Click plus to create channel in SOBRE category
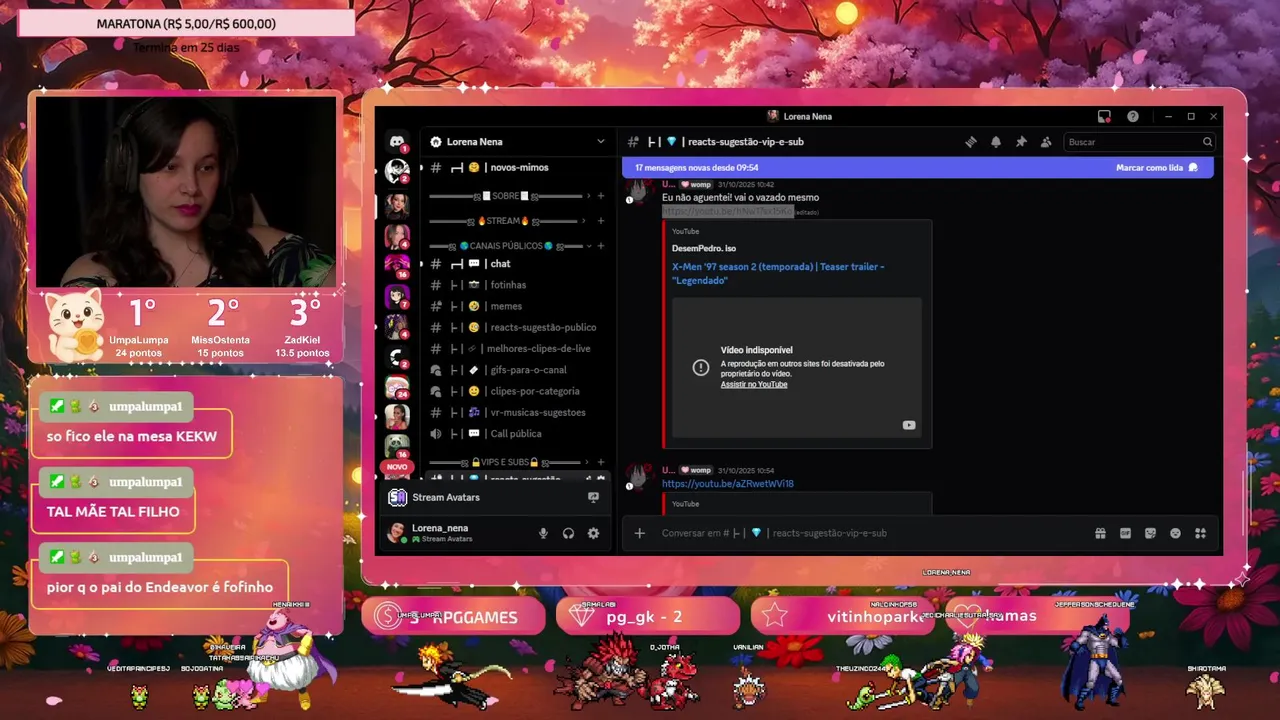The width and height of the screenshot is (1280, 720). coord(601,196)
